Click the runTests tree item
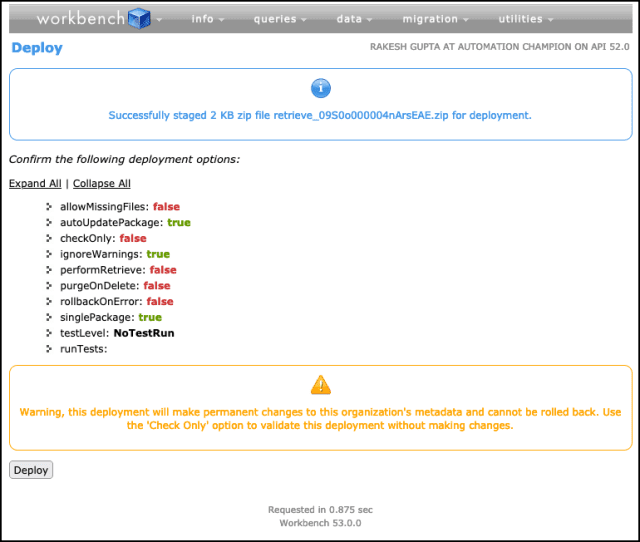The height and width of the screenshot is (542, 640). (83, 349)
